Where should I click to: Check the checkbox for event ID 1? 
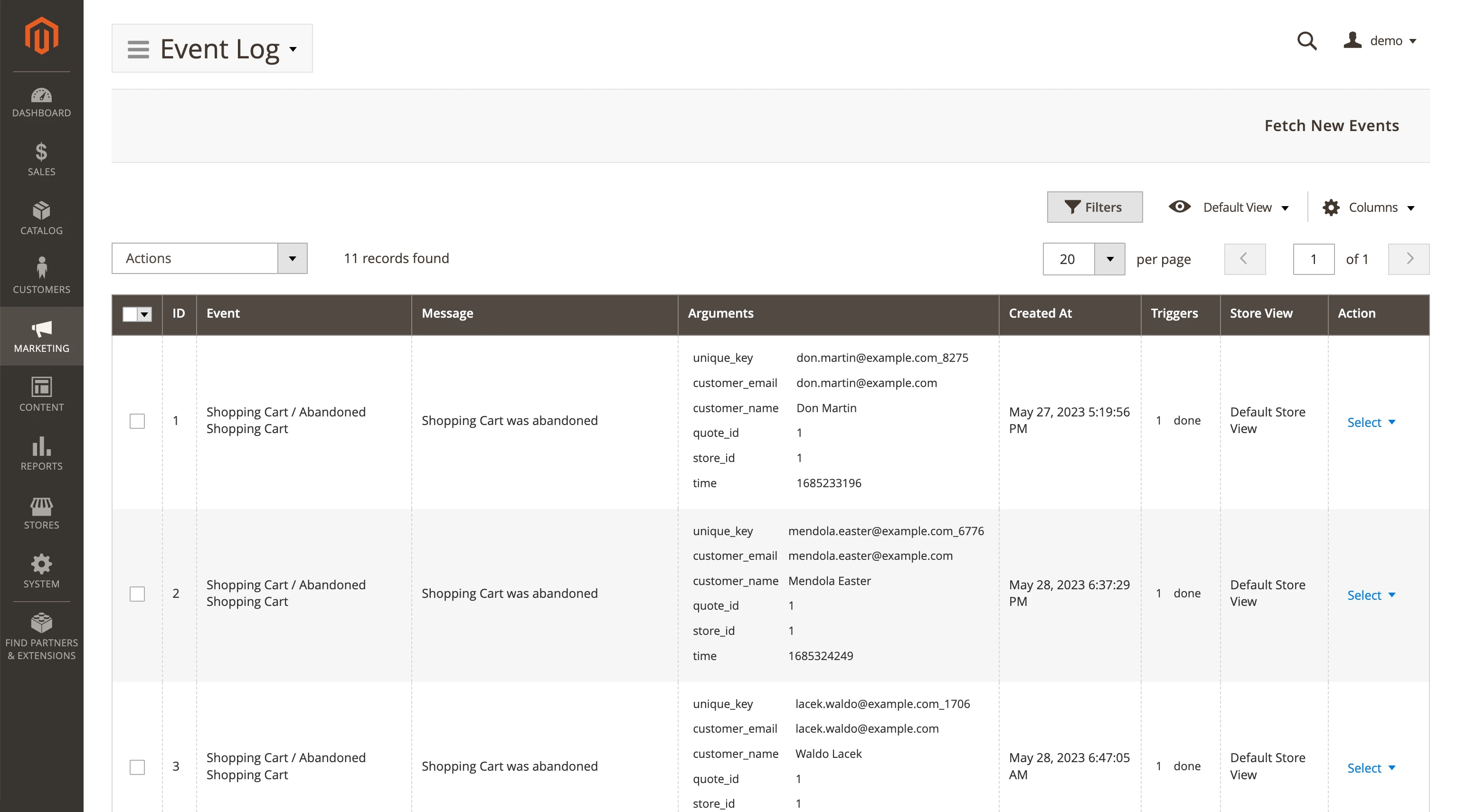point(137,421)
